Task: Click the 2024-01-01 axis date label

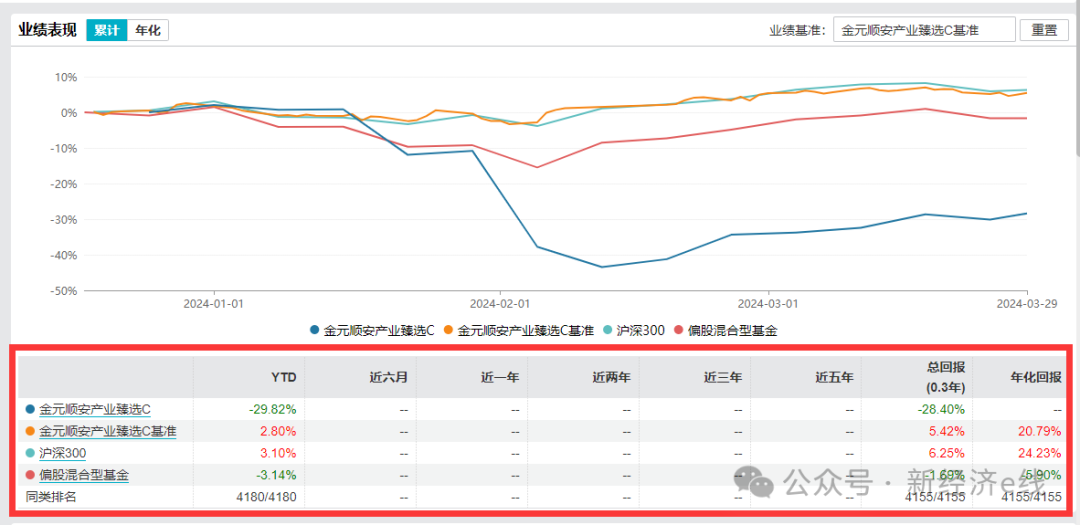Action: 214,303
